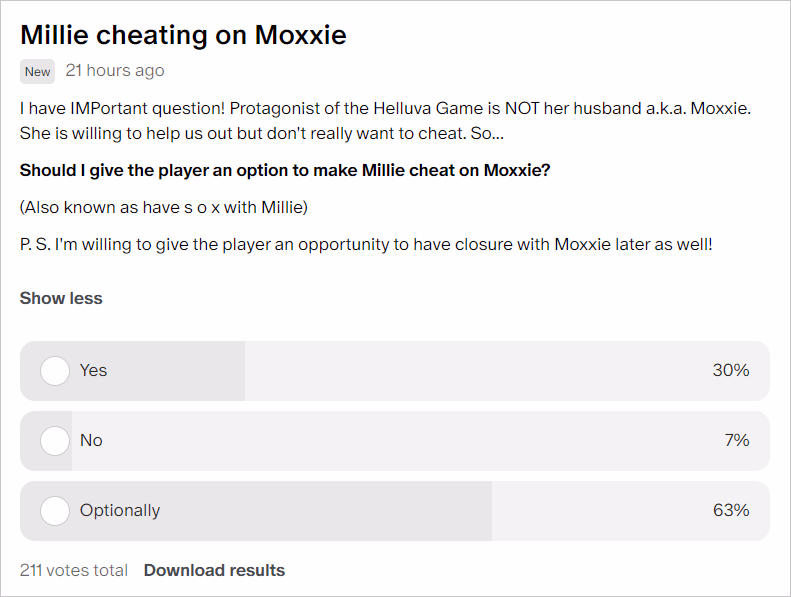Collapse the post with Show less
Viewport: 791px width, 597px height.
click(x=61, y=298)
